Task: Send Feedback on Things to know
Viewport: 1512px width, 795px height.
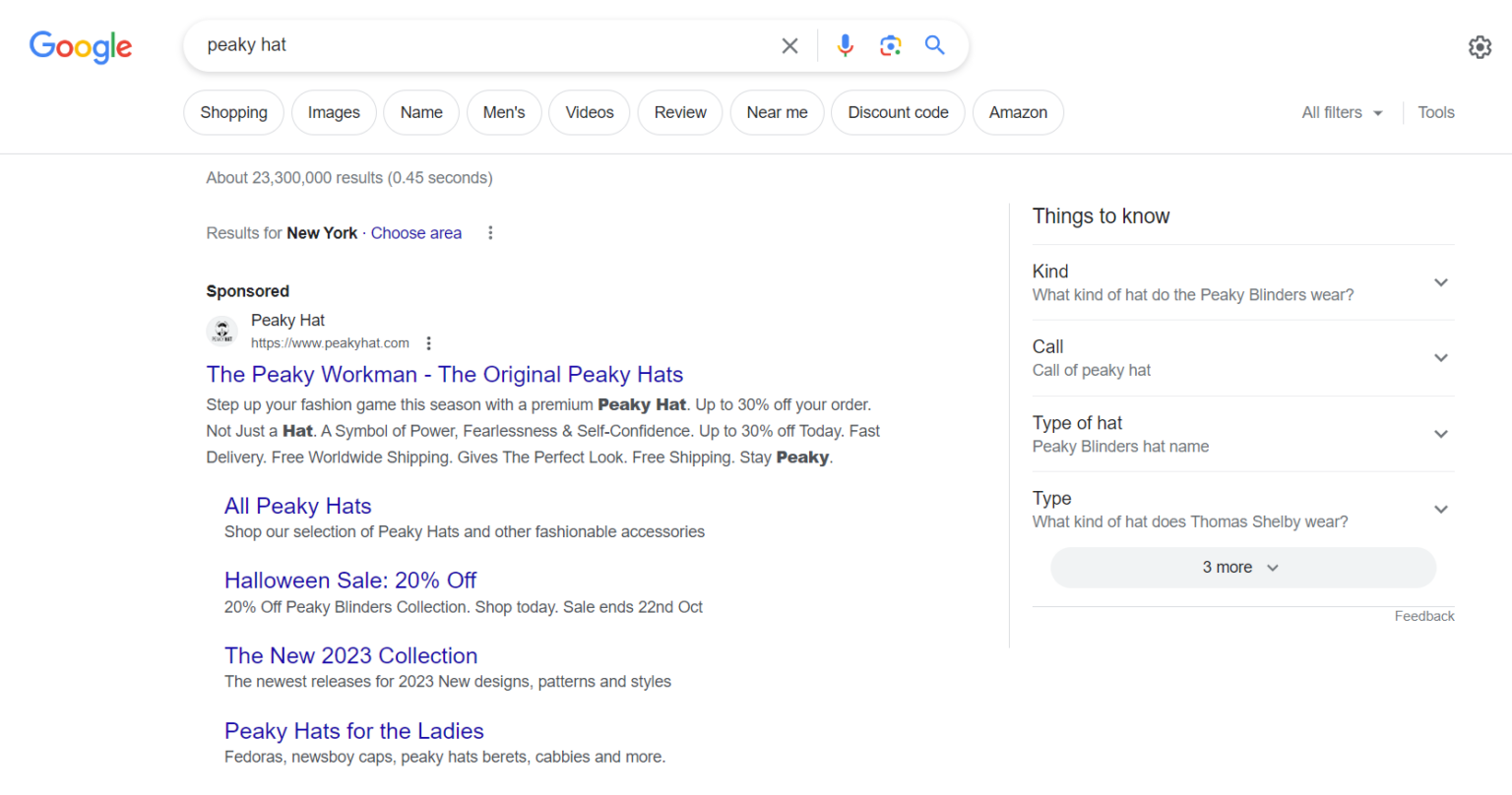Action: (x=1423, y=616)
